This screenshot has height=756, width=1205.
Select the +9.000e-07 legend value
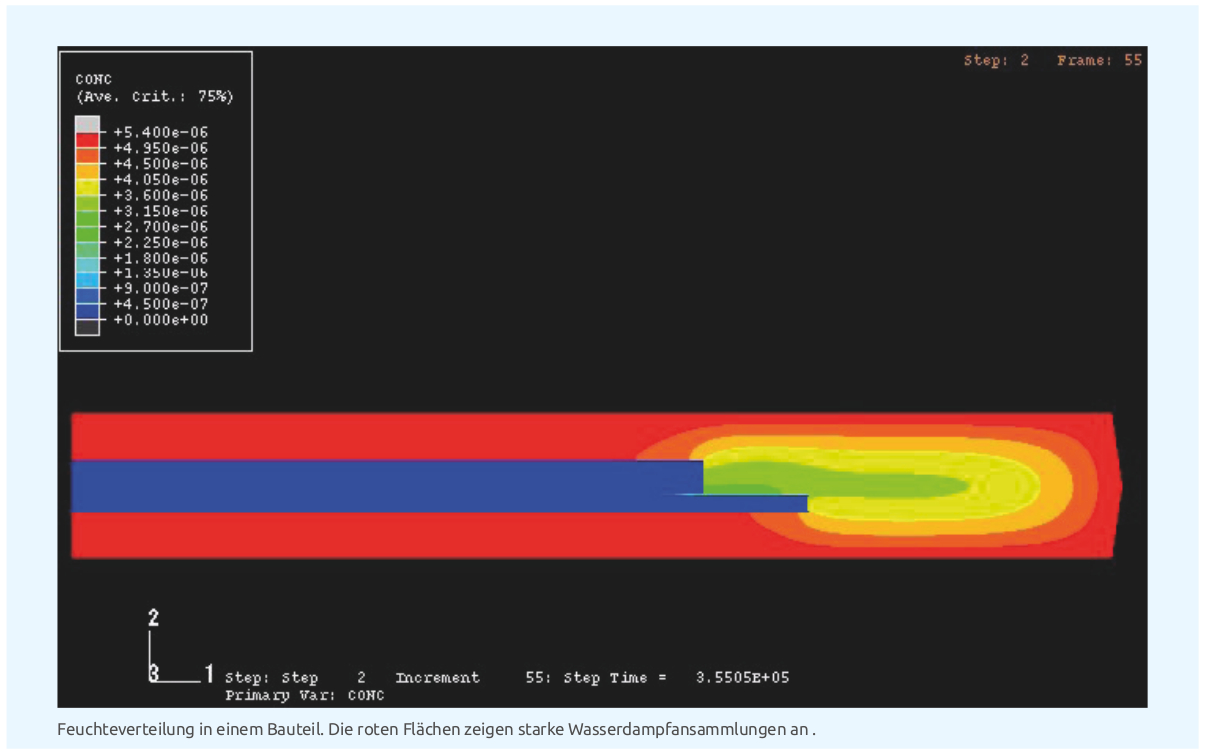(161, 288)
